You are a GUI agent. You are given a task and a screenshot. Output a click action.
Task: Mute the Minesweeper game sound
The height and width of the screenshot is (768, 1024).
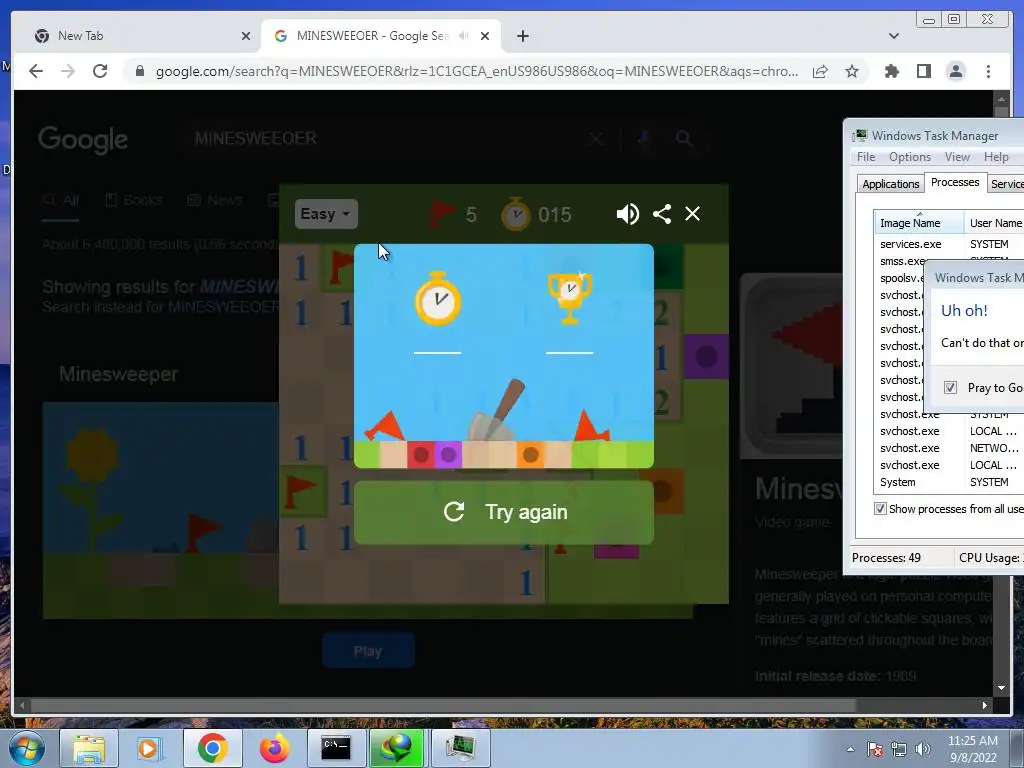point(628,214)
